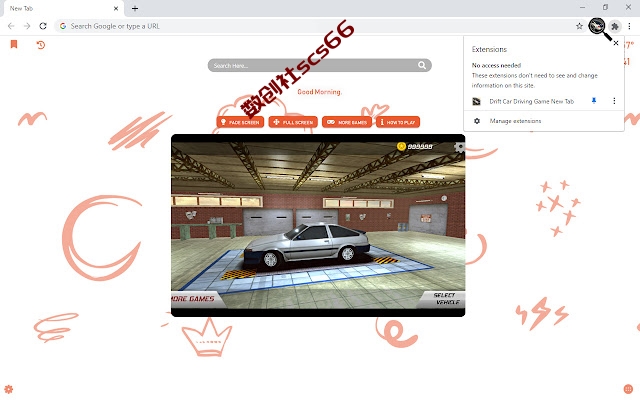Viewport: 640px width, 400px height.
Task: Open the bookmarks icon on new tab page
Action: pyautogui.click(x=14, y=44)
